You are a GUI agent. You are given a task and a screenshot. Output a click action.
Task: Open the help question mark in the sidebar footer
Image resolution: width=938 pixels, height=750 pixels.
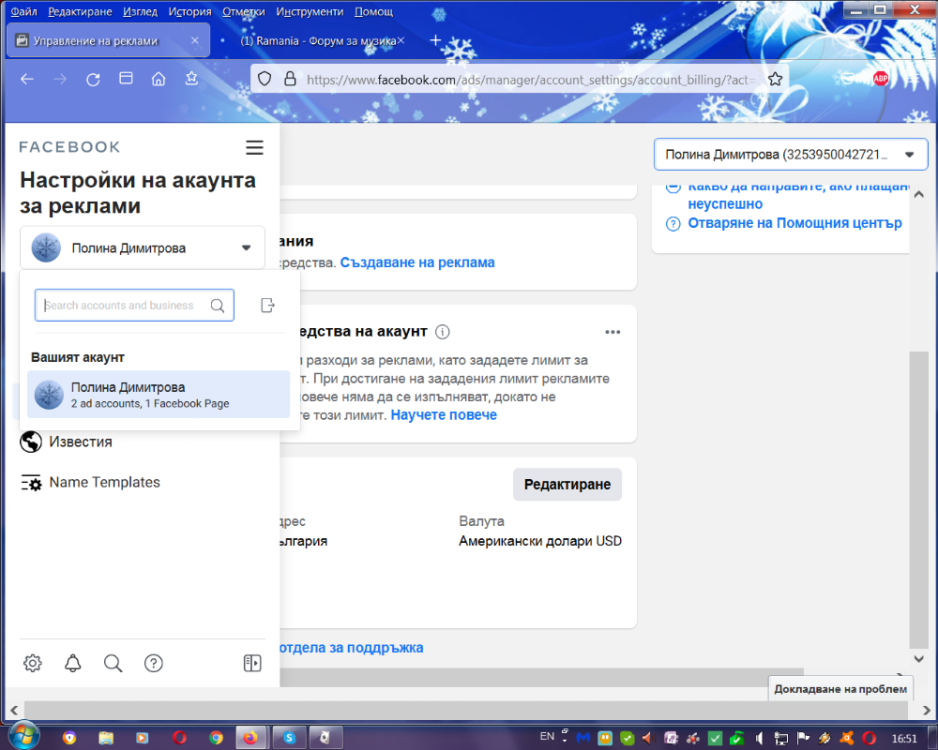154,663
